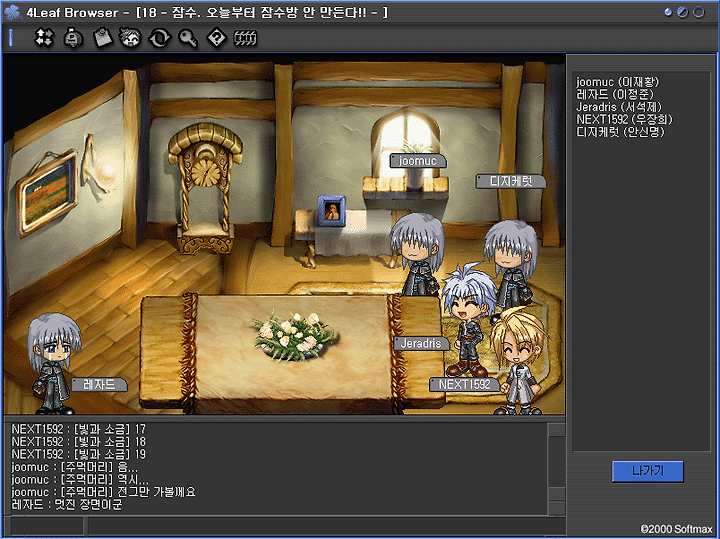The width and height of the screenshot is (720, 539).
Task: Click chat line '[주먹머리] 역시...'
Action: click(x=80, y=479)
